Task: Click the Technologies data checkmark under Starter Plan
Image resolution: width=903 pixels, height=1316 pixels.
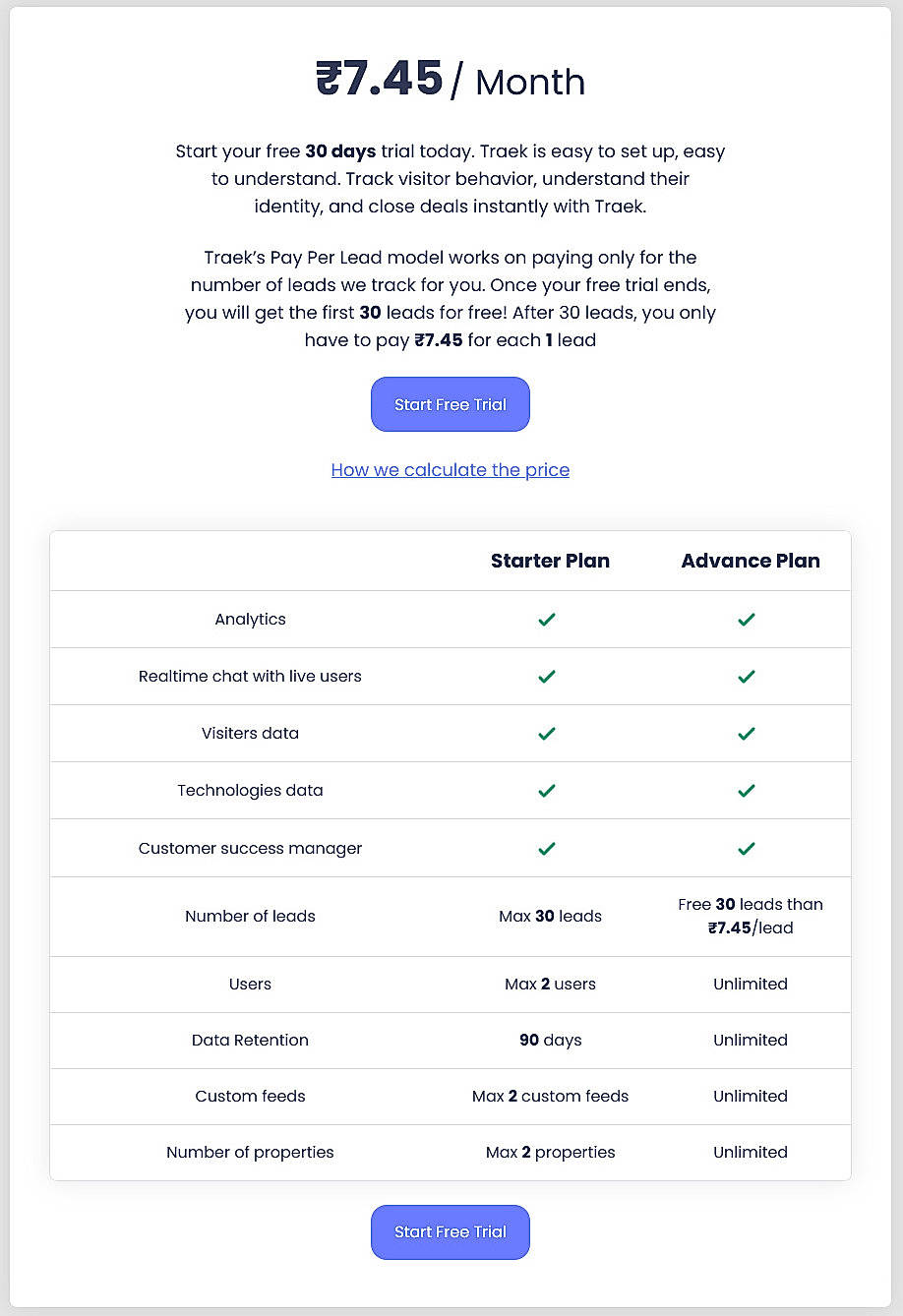Action: tap(547, 790)
